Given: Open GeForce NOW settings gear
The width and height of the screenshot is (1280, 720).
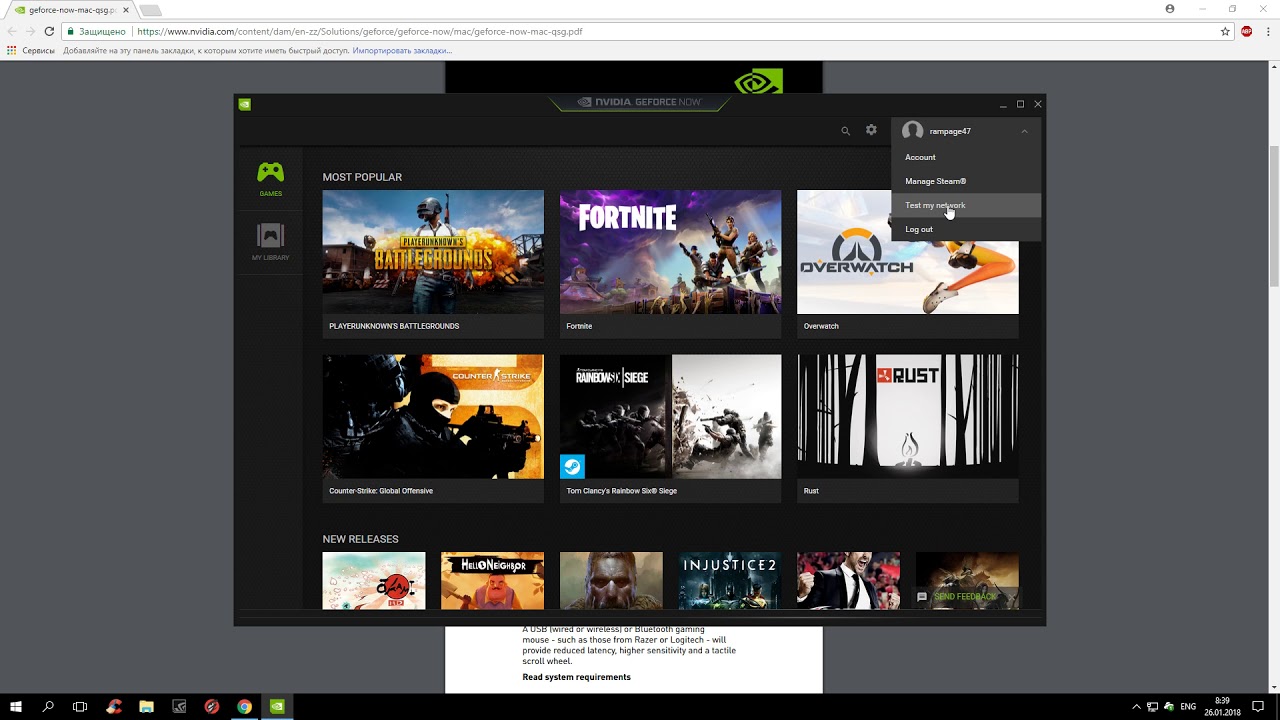Looking at the screenshot, I should pos(871,130).
